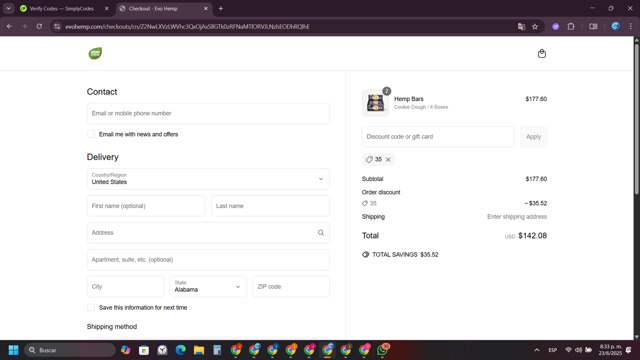Focus the Apartment, suite, etc. field
Image resolution: width=640 pixels, height=360 pixels.
208,260
